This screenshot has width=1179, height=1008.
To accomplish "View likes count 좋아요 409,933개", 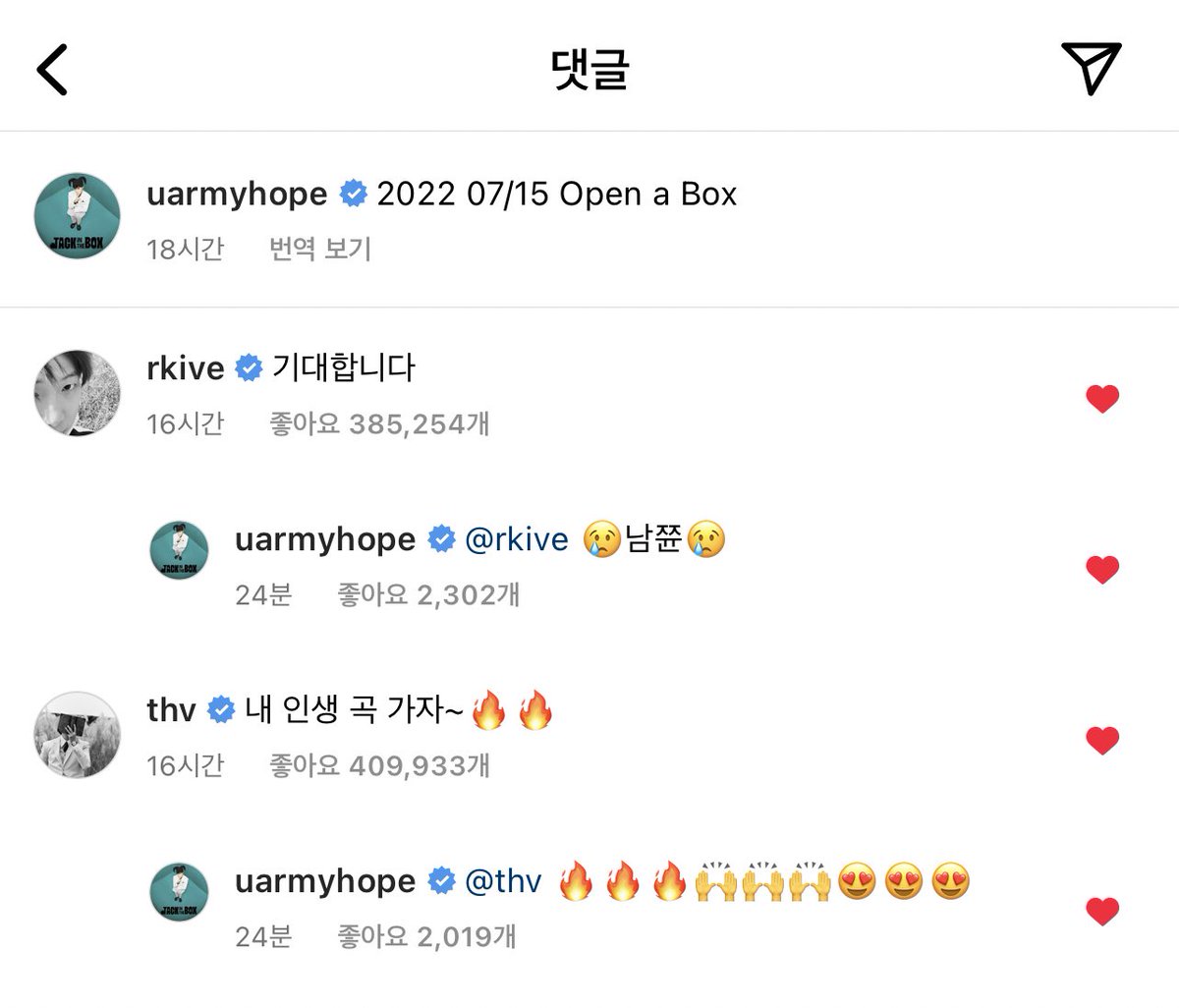I will pos(379,764).
